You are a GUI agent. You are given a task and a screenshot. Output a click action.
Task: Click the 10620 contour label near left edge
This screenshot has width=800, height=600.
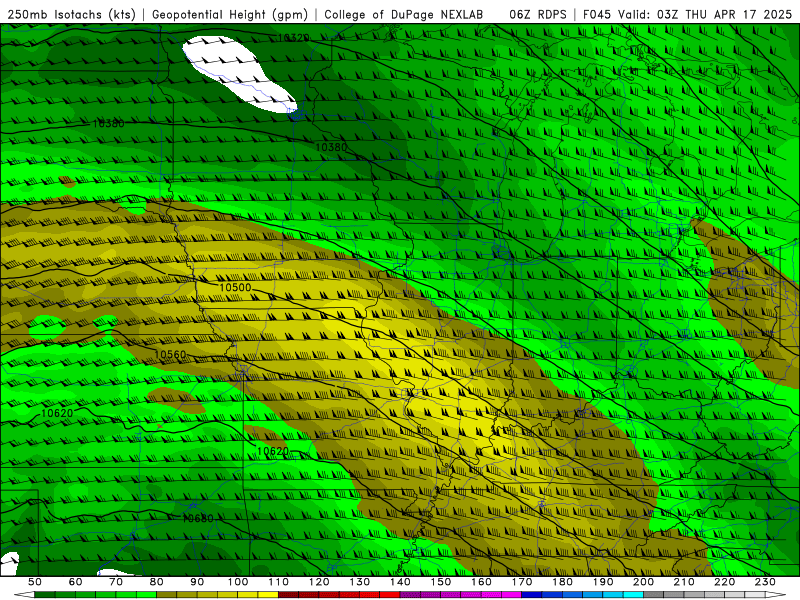pyautogui.click(x=57, y=413)
